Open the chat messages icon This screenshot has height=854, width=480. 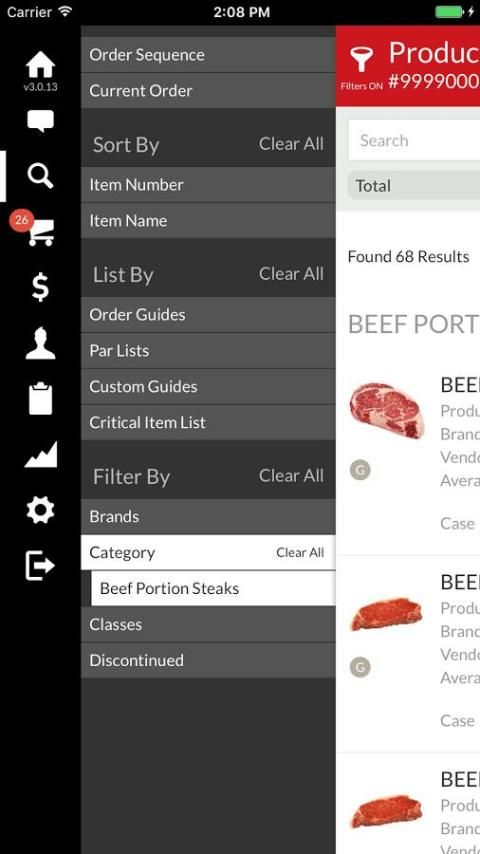[x=40, y=121]
